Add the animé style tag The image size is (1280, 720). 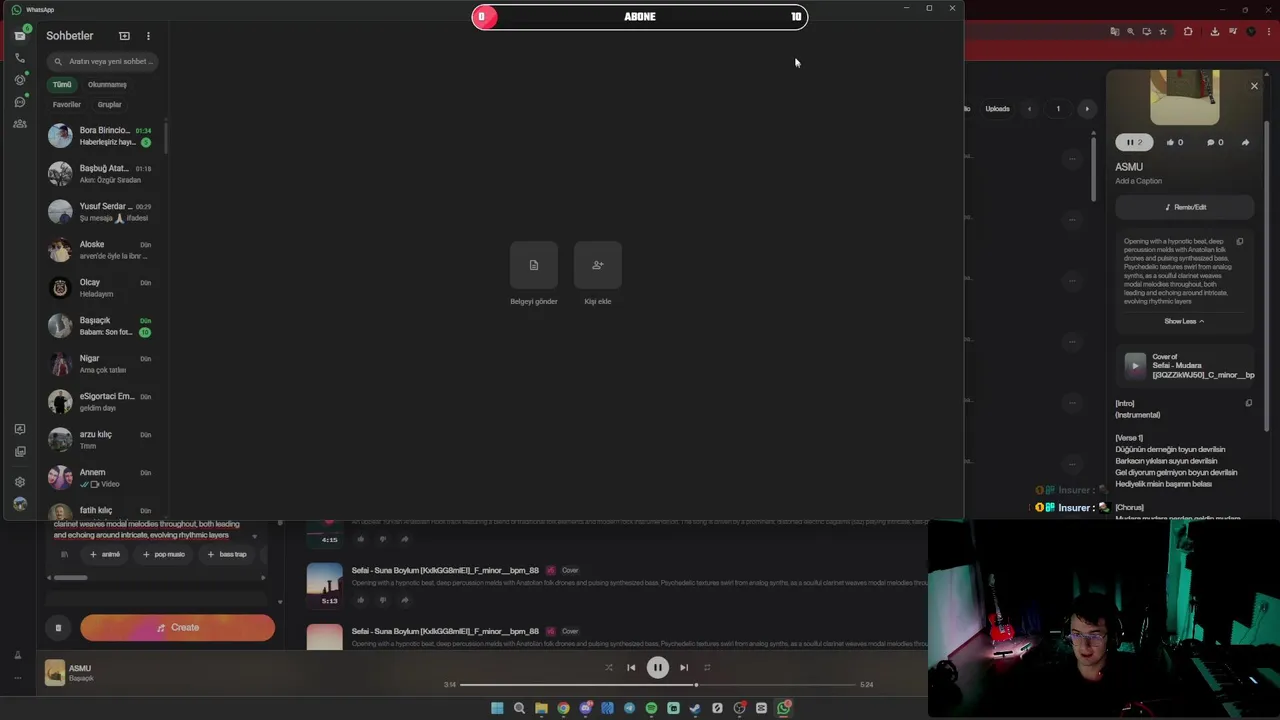(105, 554)
